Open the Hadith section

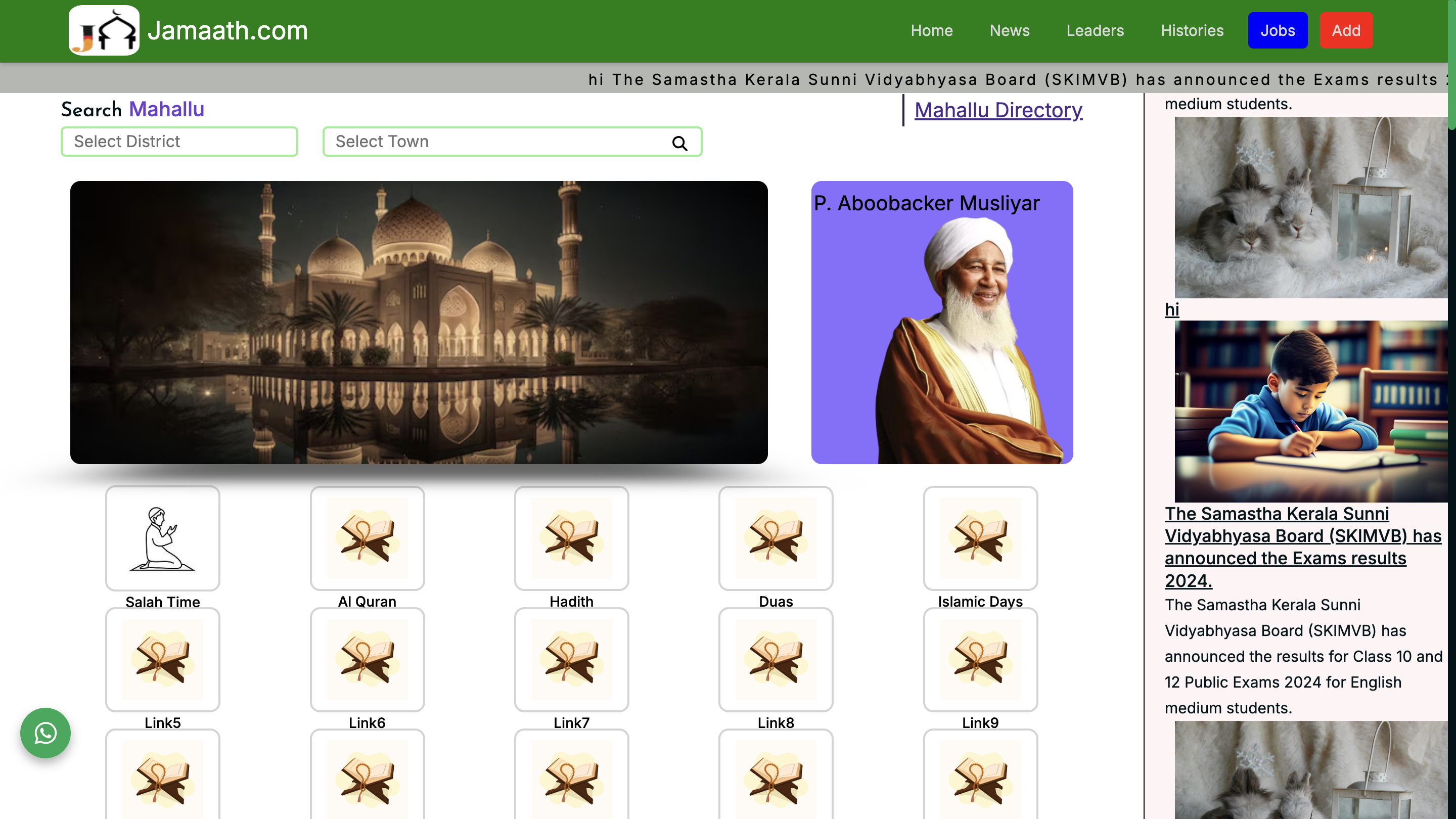pos(571,538)
